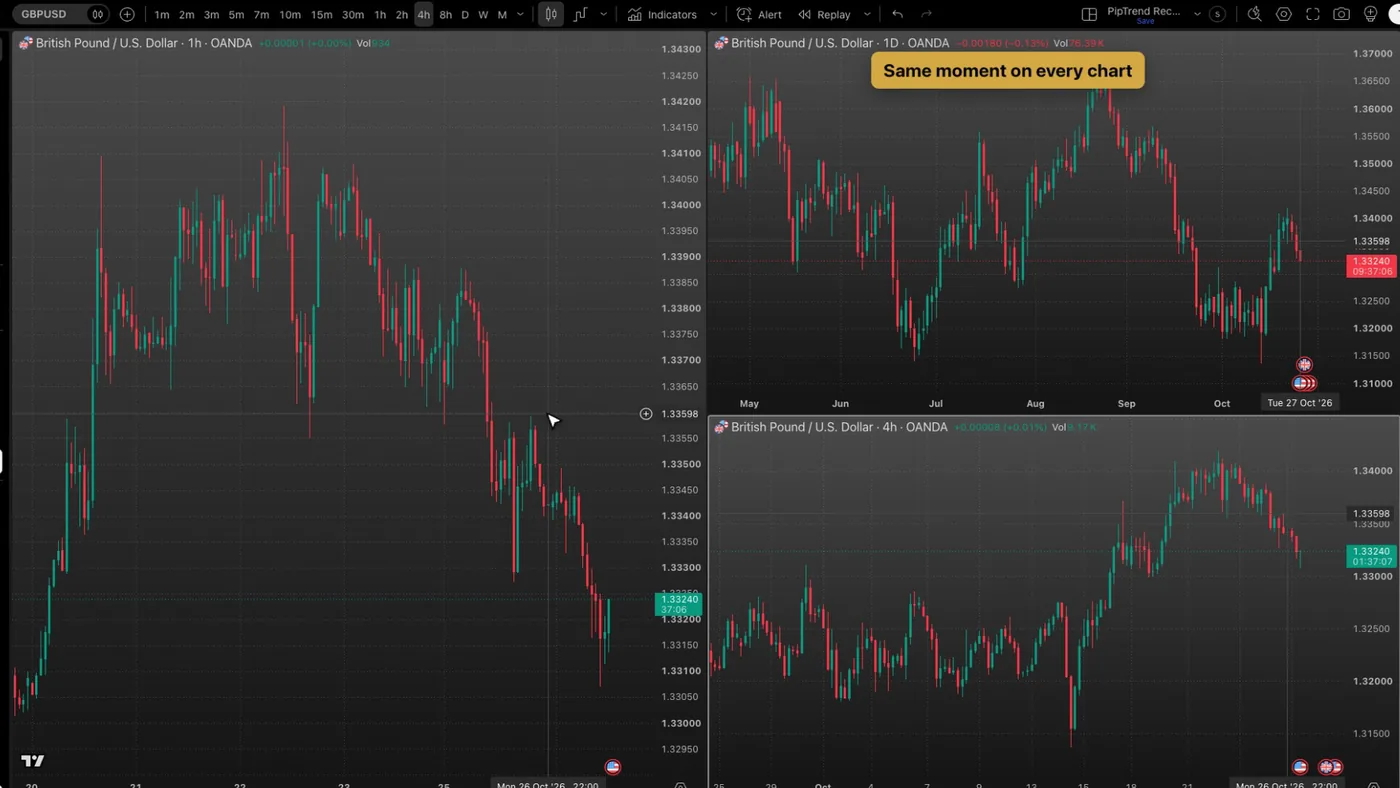
Task: Choose the 15m interval
Action: (x=321, y=14)
